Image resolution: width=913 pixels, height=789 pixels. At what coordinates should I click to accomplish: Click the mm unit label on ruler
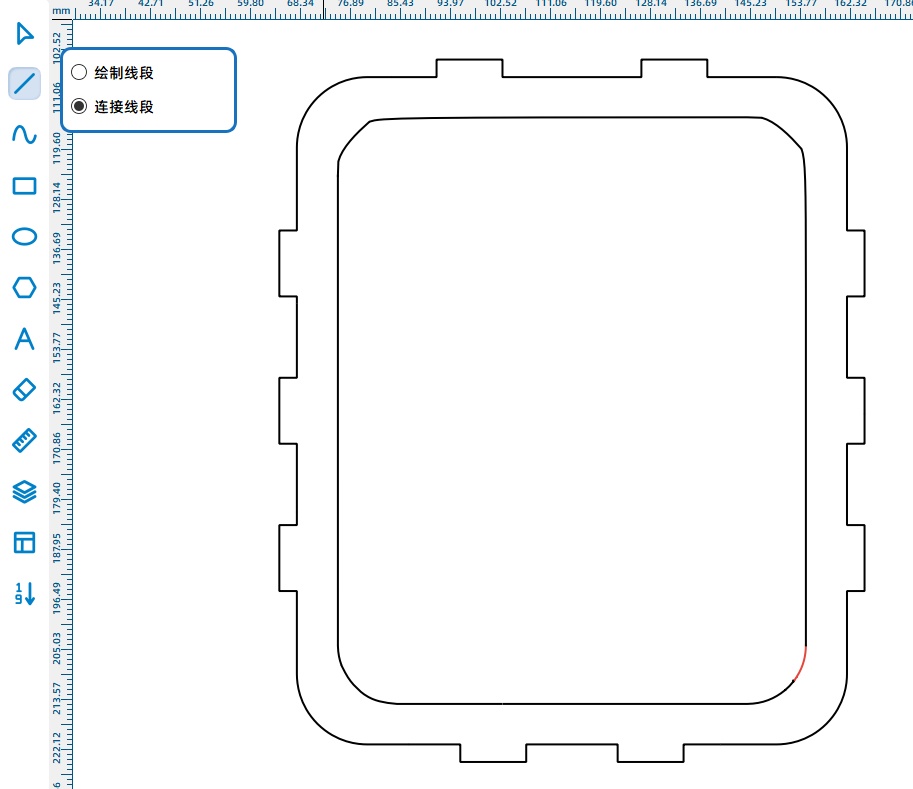62,10
